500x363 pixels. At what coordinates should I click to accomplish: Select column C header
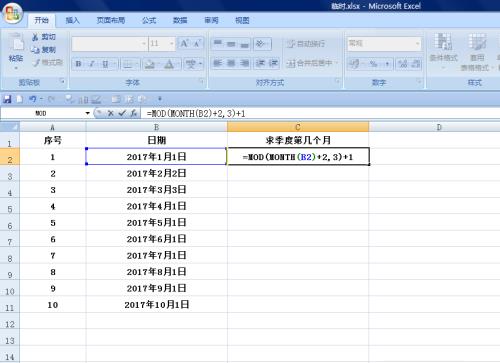[298, 127]
